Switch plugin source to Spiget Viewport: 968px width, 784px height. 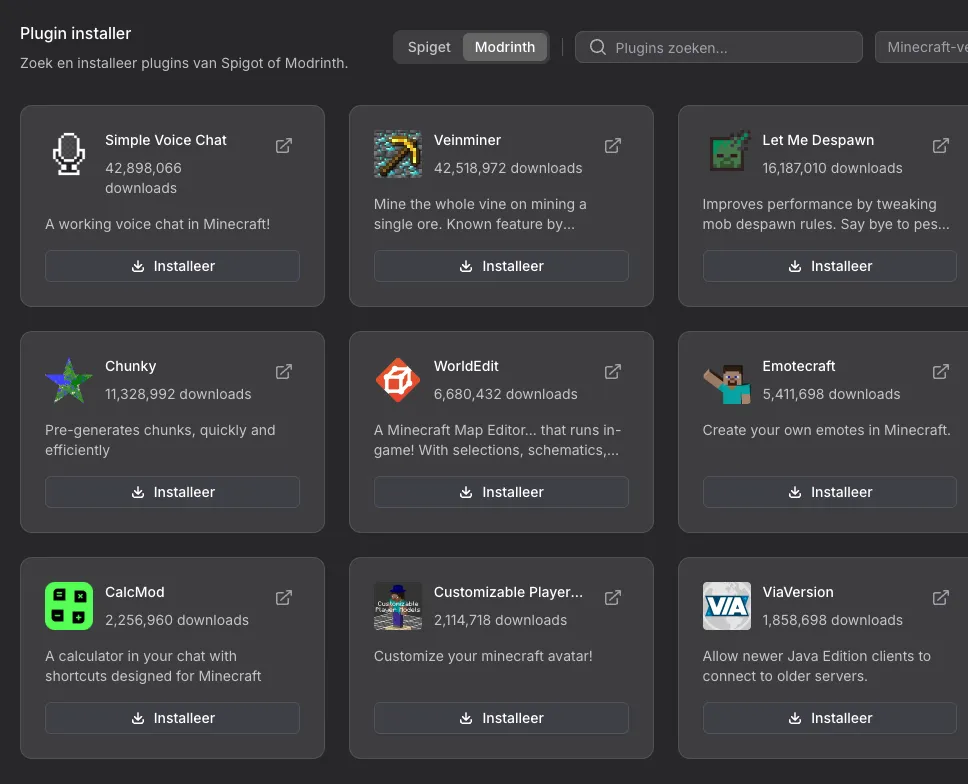tap(429, 47)
